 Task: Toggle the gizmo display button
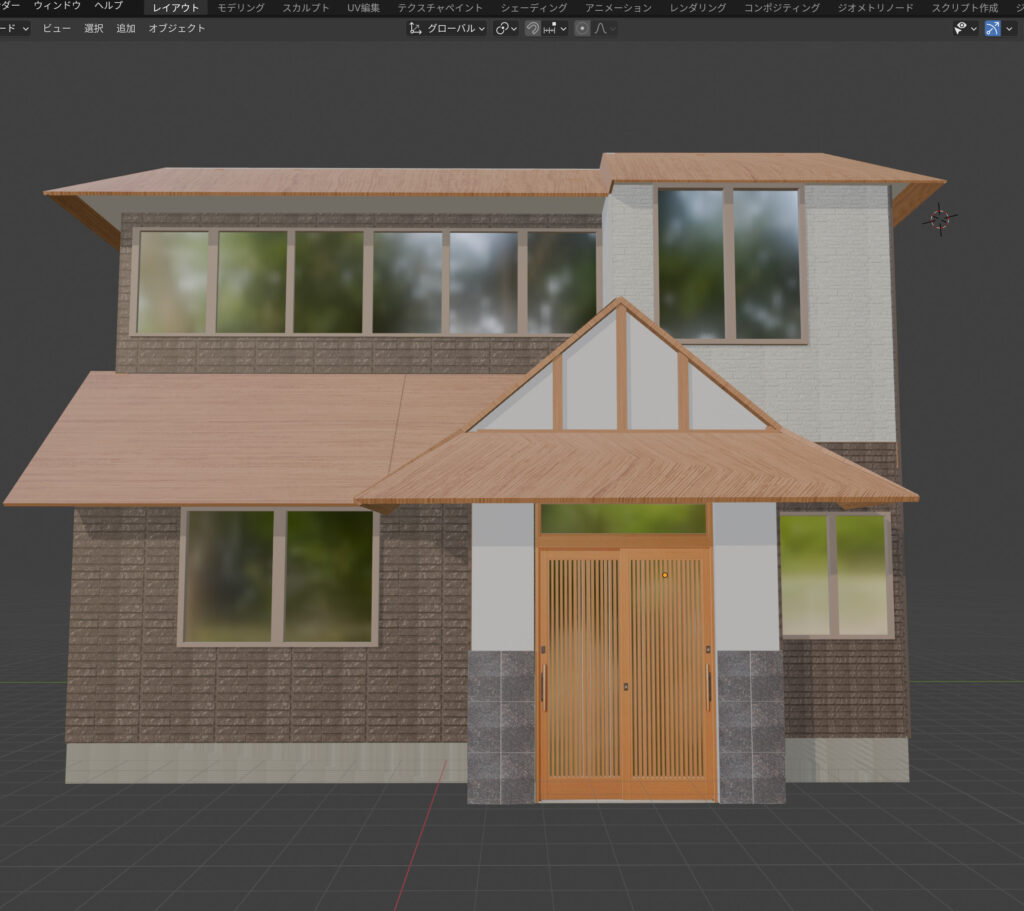coord(992,28)
